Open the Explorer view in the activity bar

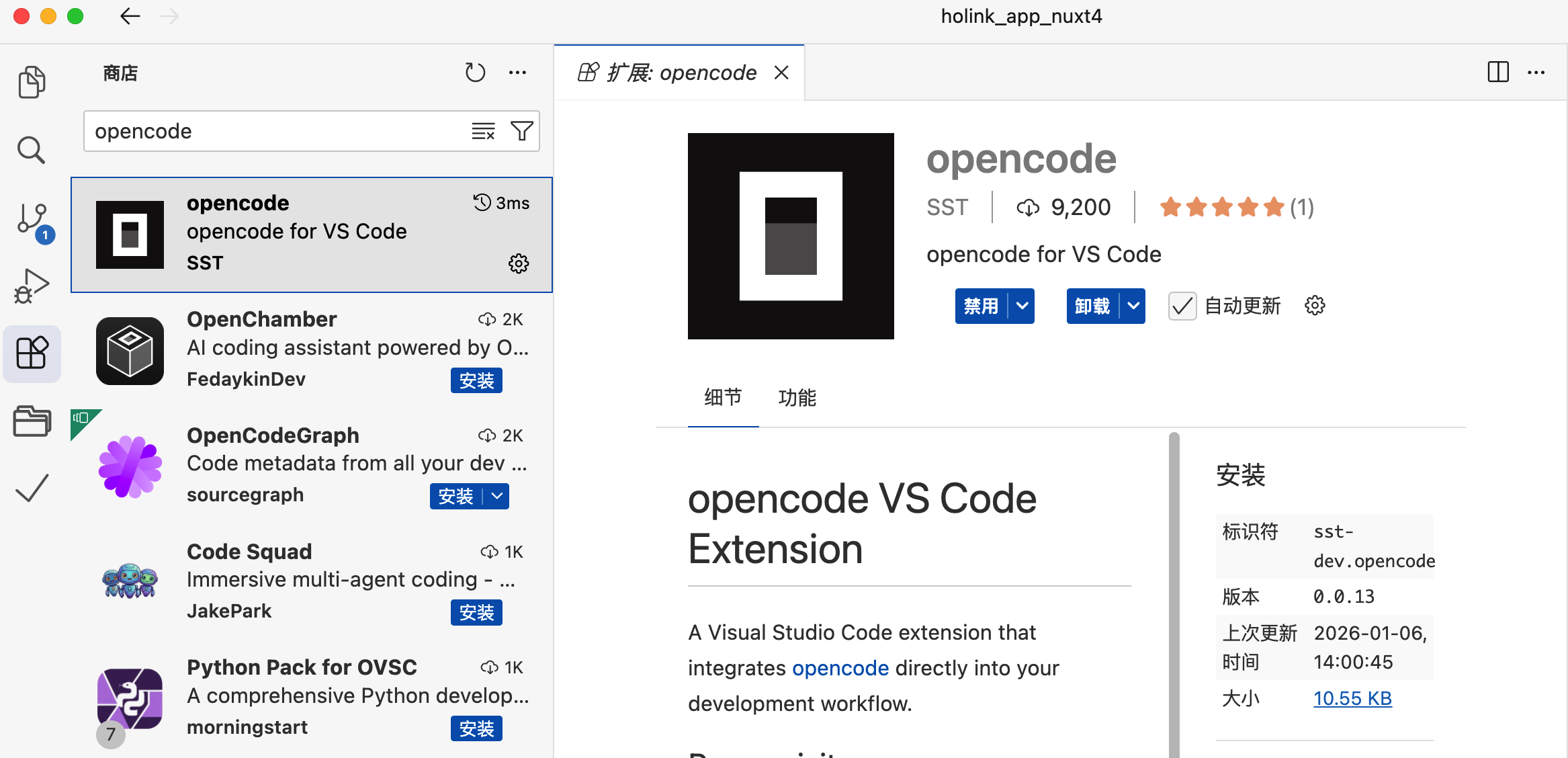click(x=32, y=81)
